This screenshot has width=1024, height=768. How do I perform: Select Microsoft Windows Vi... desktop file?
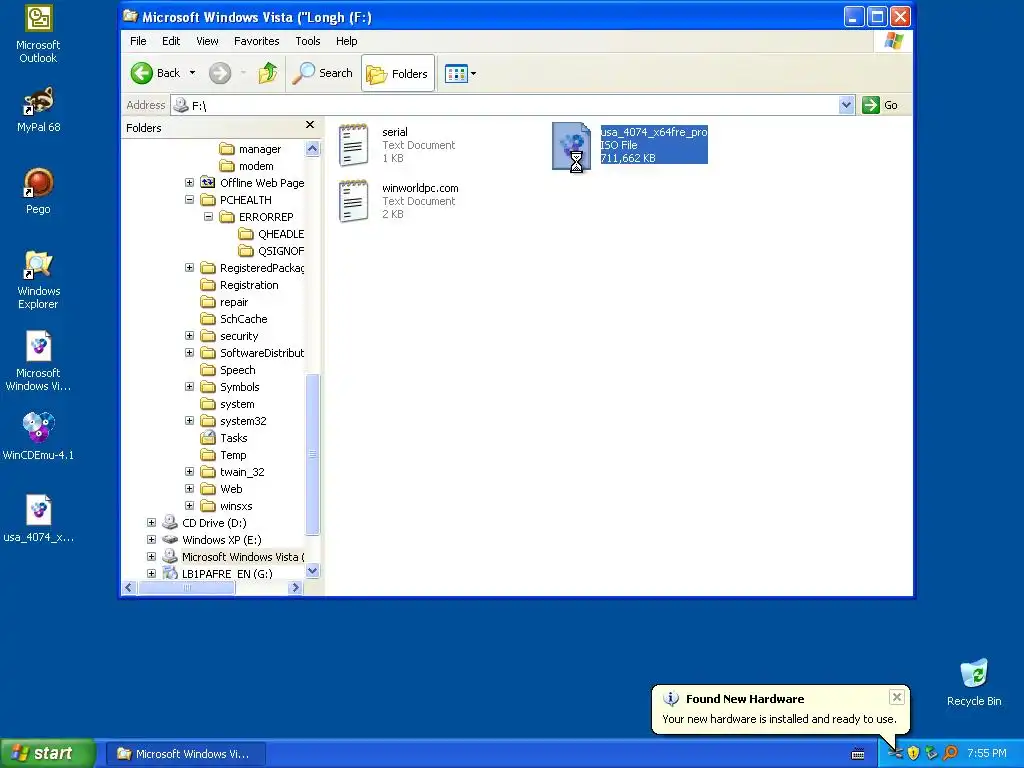coord(38,360)
